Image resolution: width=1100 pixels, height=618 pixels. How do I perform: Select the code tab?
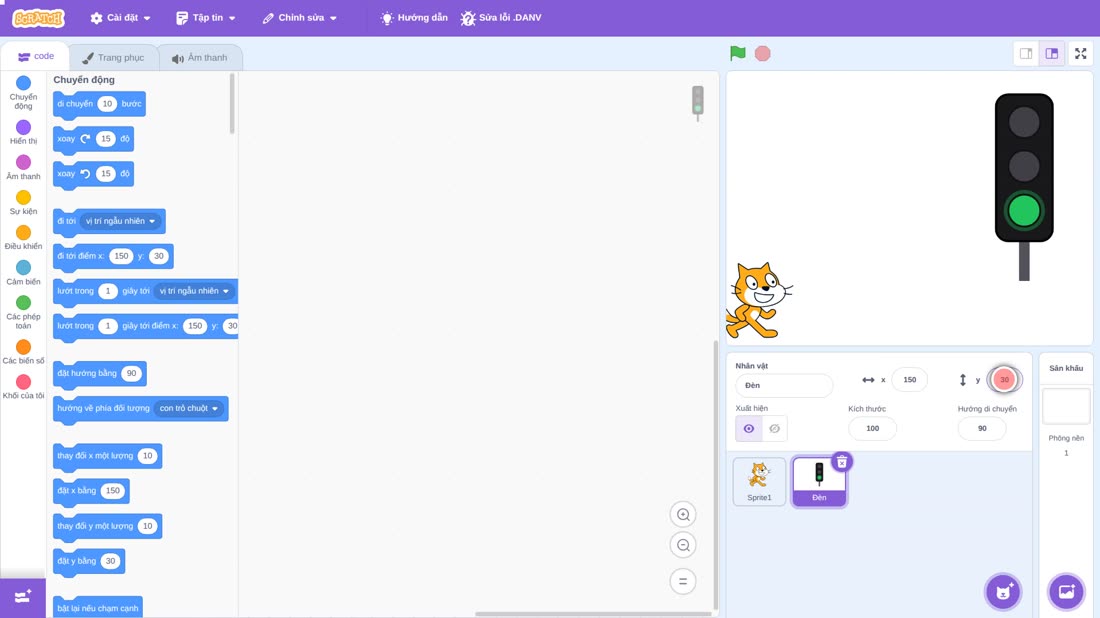pos(36,56)
